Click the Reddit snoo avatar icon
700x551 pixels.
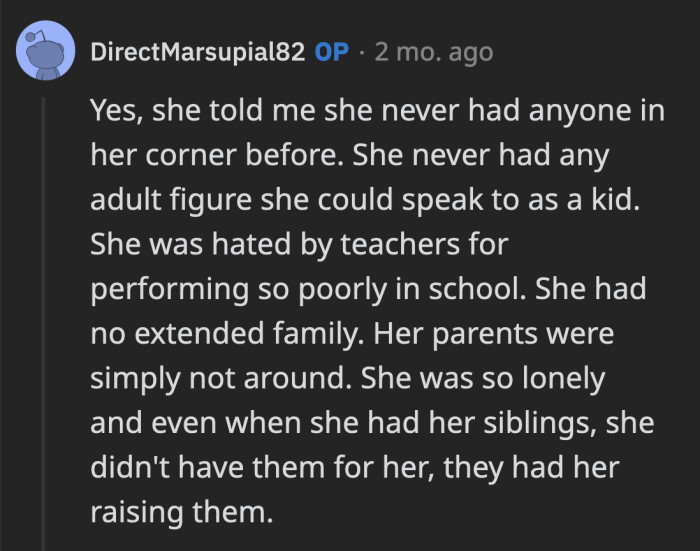pos(44,54)
